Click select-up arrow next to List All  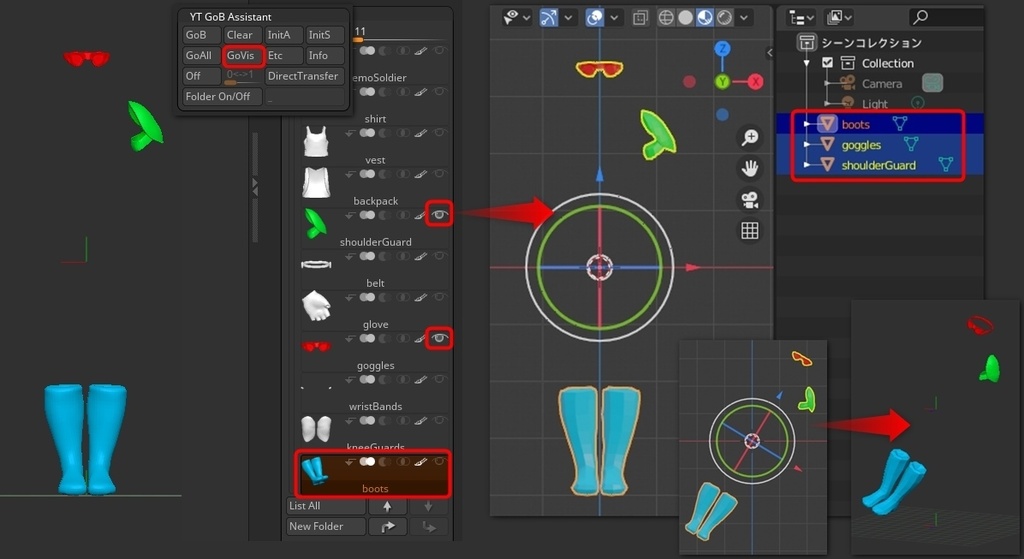pyautogui.click(x=388, y=506)
